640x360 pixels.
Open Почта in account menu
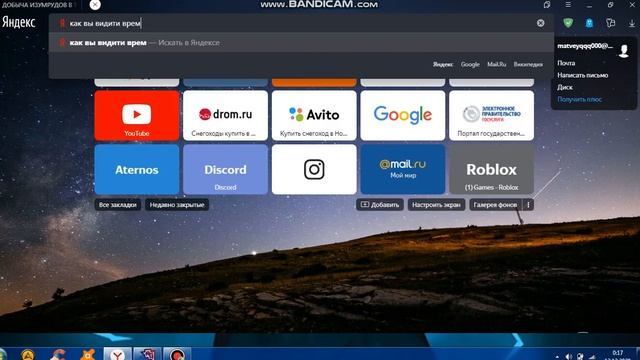click(x=566, y=63)
